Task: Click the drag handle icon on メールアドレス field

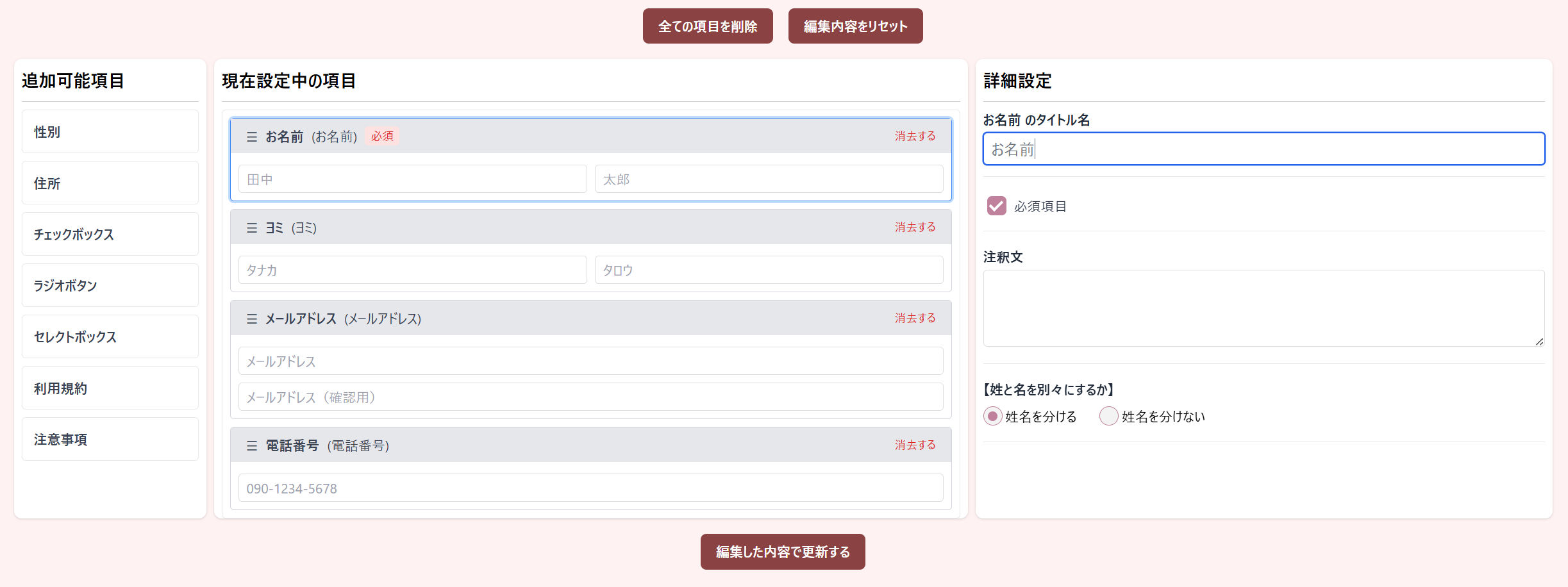Action: [x=251, y=318]
